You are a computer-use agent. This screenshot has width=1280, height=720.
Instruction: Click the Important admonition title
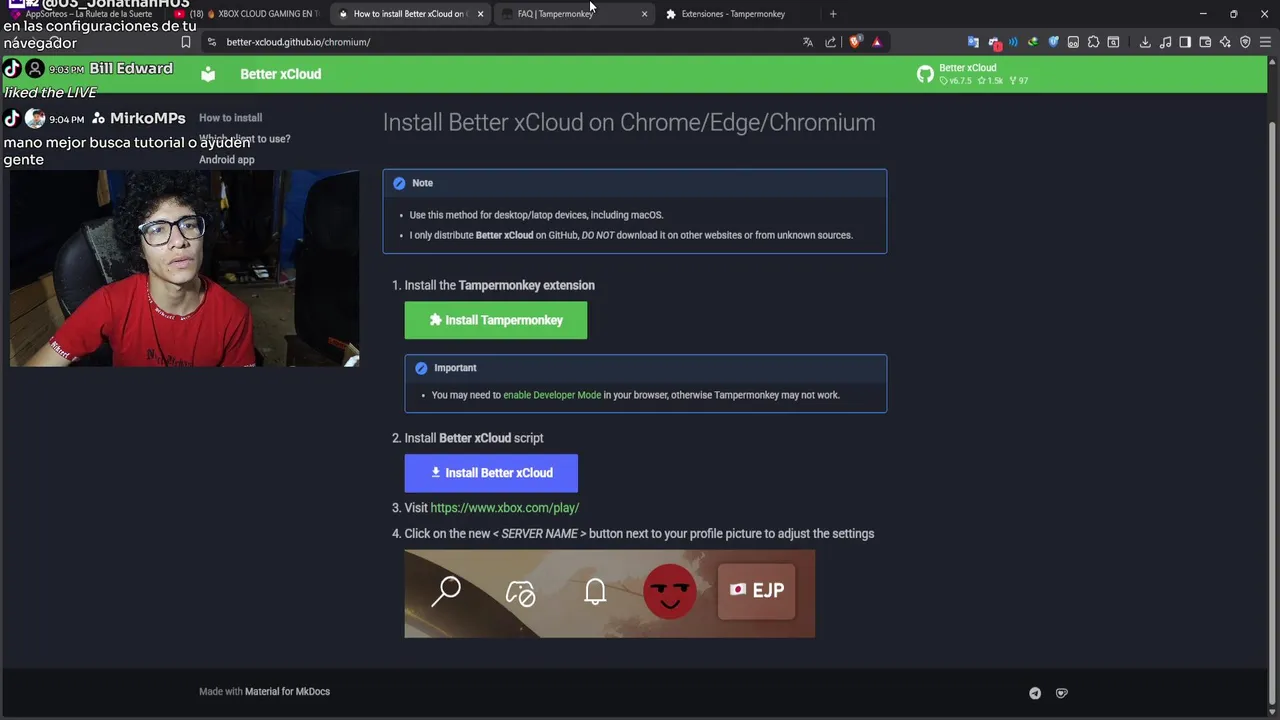point(455,368)
